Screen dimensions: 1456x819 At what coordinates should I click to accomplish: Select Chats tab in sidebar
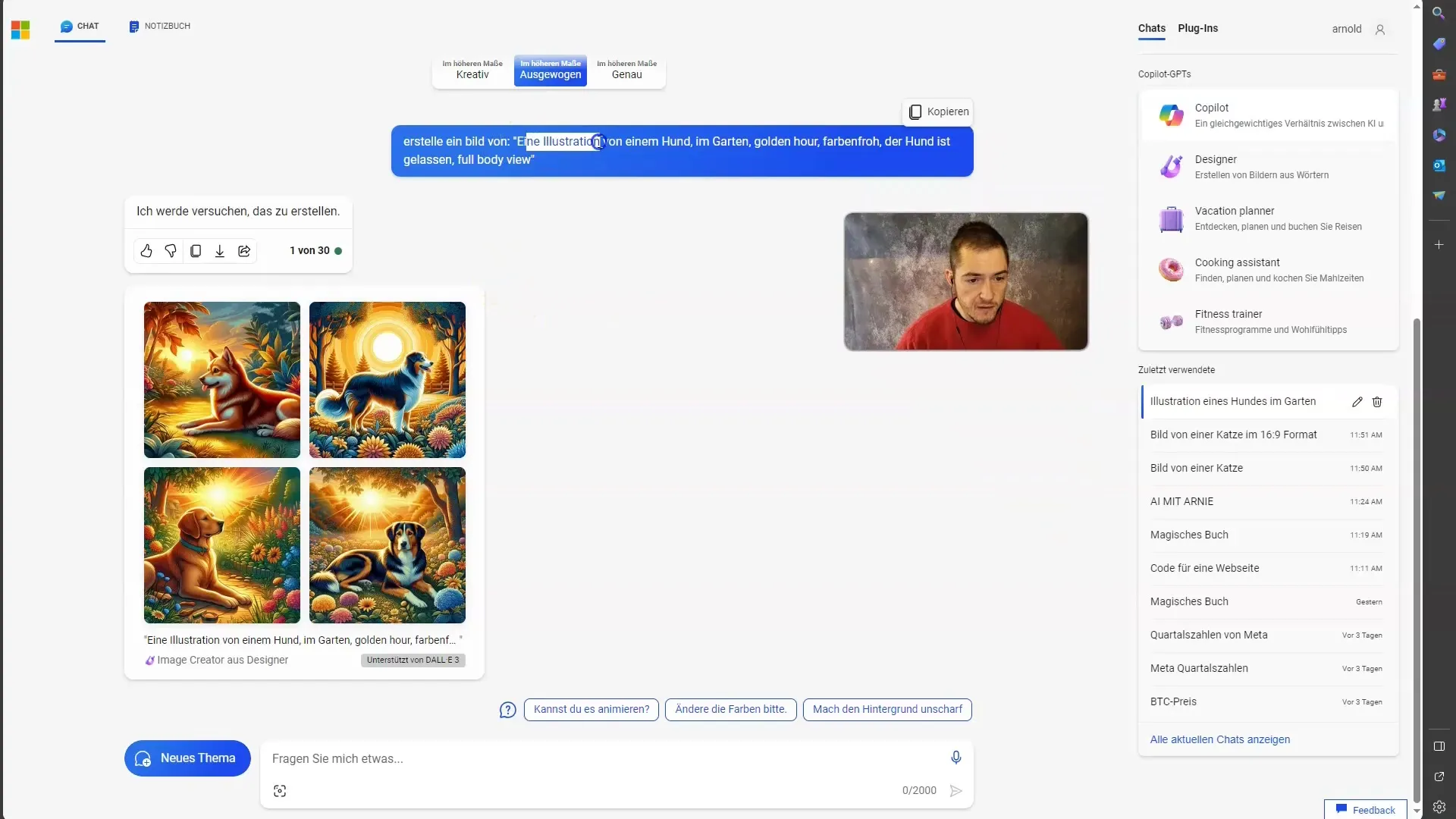pyautogui.click(x=1151, y=28)
